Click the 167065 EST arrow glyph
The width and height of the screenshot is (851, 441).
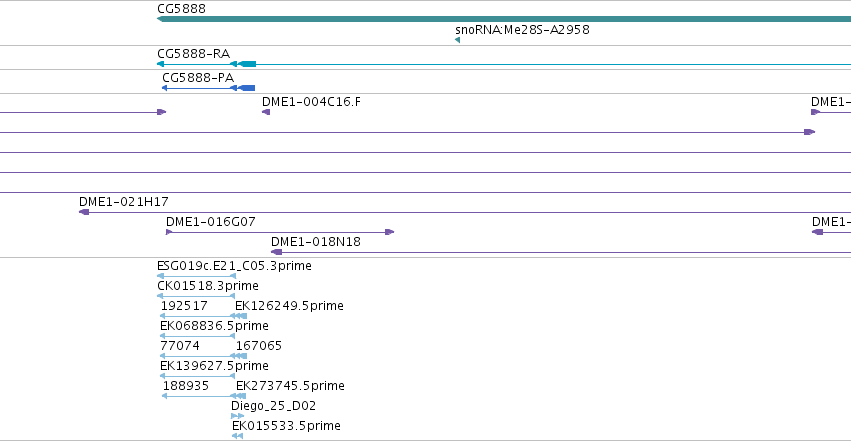pos(239,356)
